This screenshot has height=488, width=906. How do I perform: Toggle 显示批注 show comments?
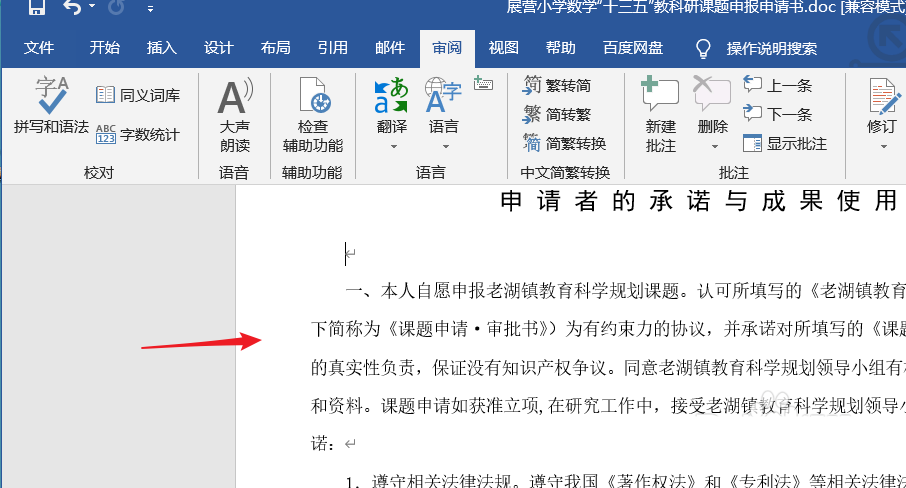[x=785, y=143]
